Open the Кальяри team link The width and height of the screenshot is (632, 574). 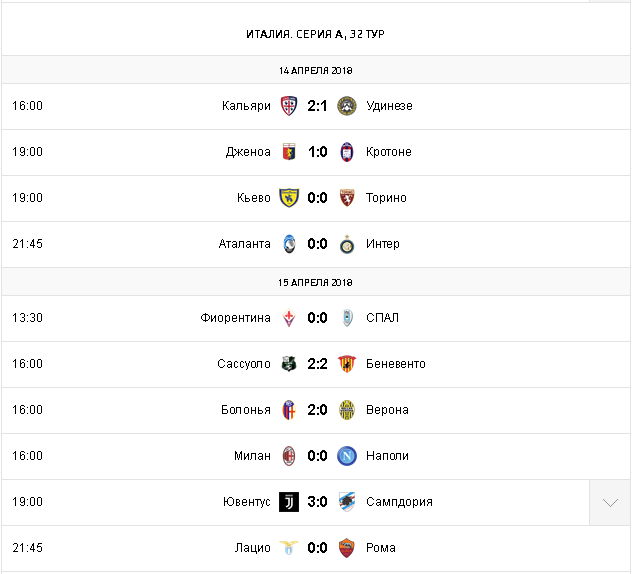pos(246,106)
